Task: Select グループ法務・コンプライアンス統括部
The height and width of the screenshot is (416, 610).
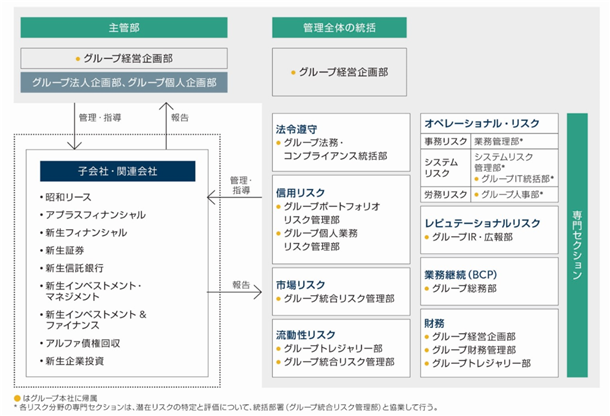Action: 335,149
